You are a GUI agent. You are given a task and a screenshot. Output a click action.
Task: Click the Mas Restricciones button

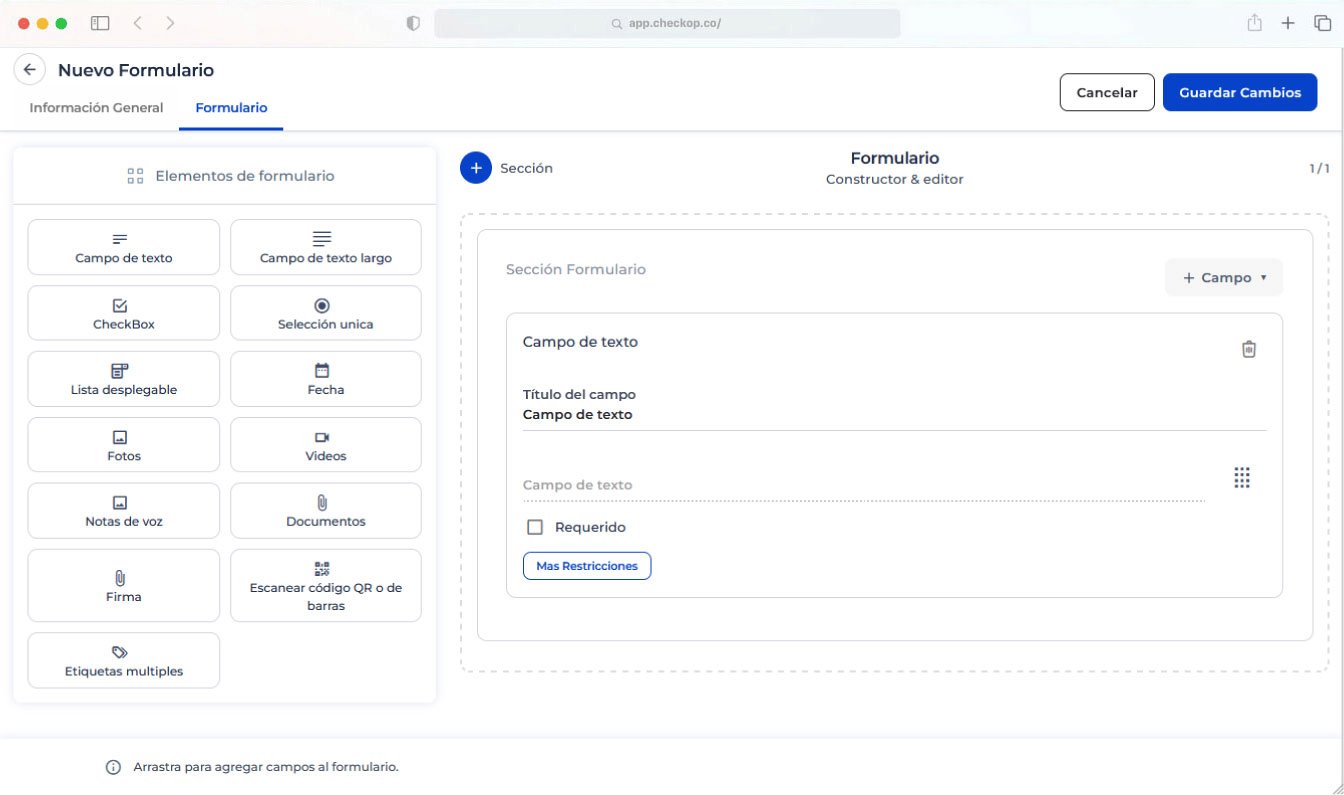(587, 565)
